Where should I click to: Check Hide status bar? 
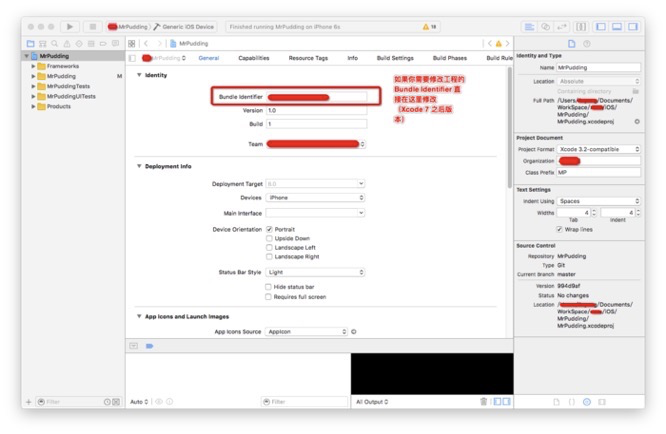tap(268, 287)
